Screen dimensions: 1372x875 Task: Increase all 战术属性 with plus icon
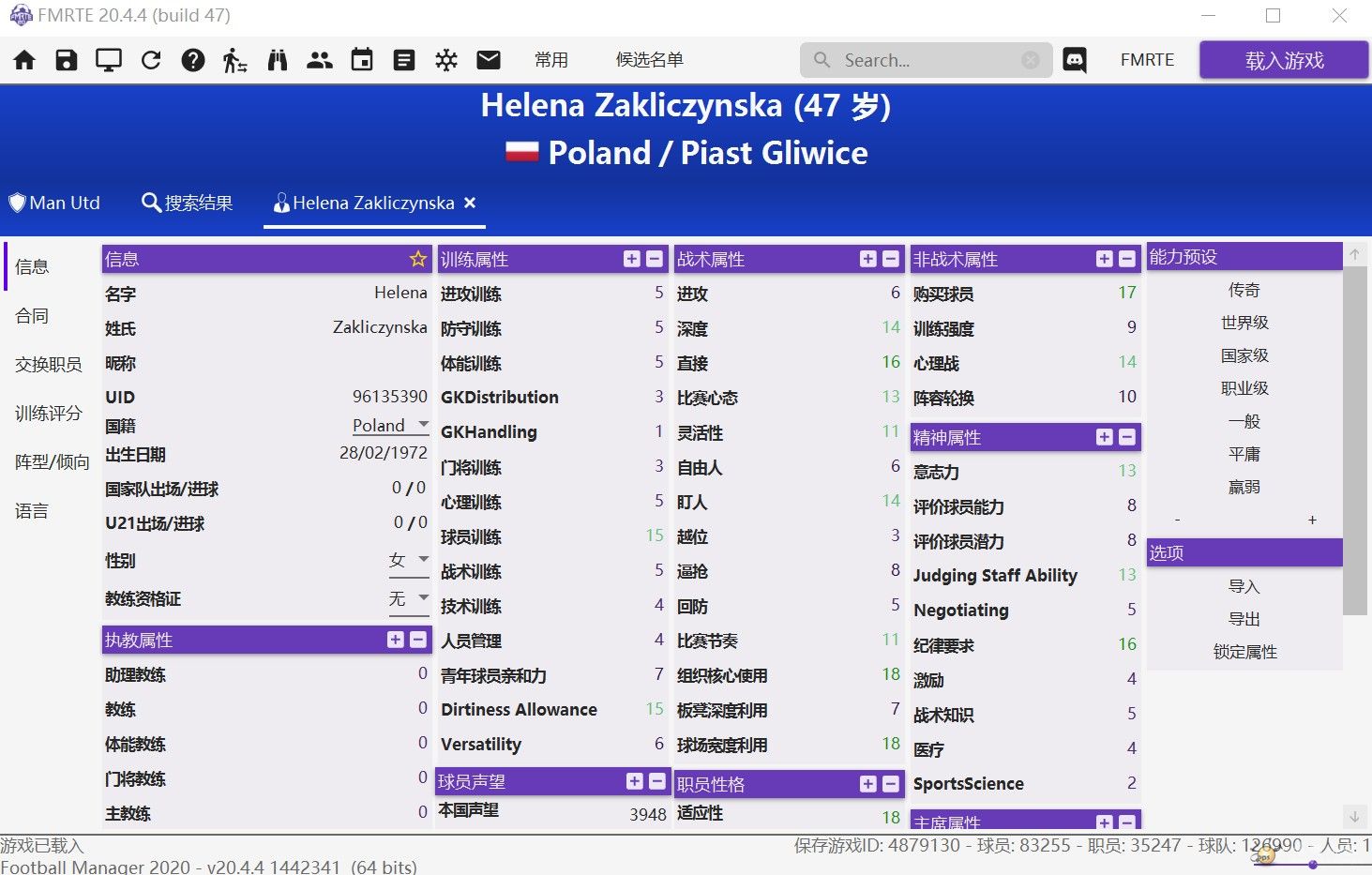[x=868, y=259]
